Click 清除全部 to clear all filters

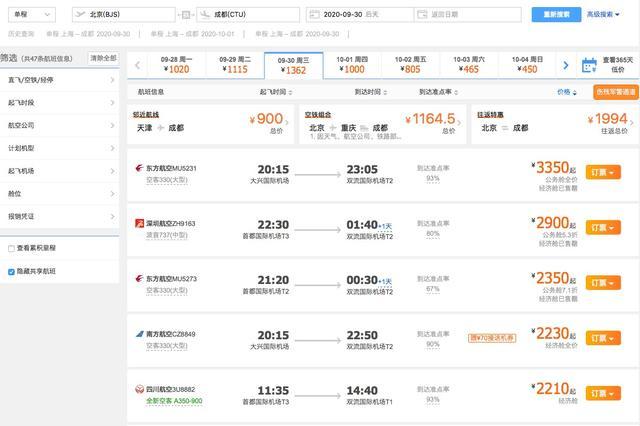click(x=103, y=58)
